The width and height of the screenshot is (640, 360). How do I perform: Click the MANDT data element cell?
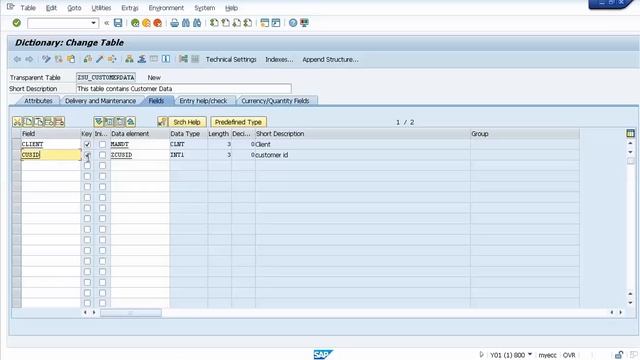point(140,144)
